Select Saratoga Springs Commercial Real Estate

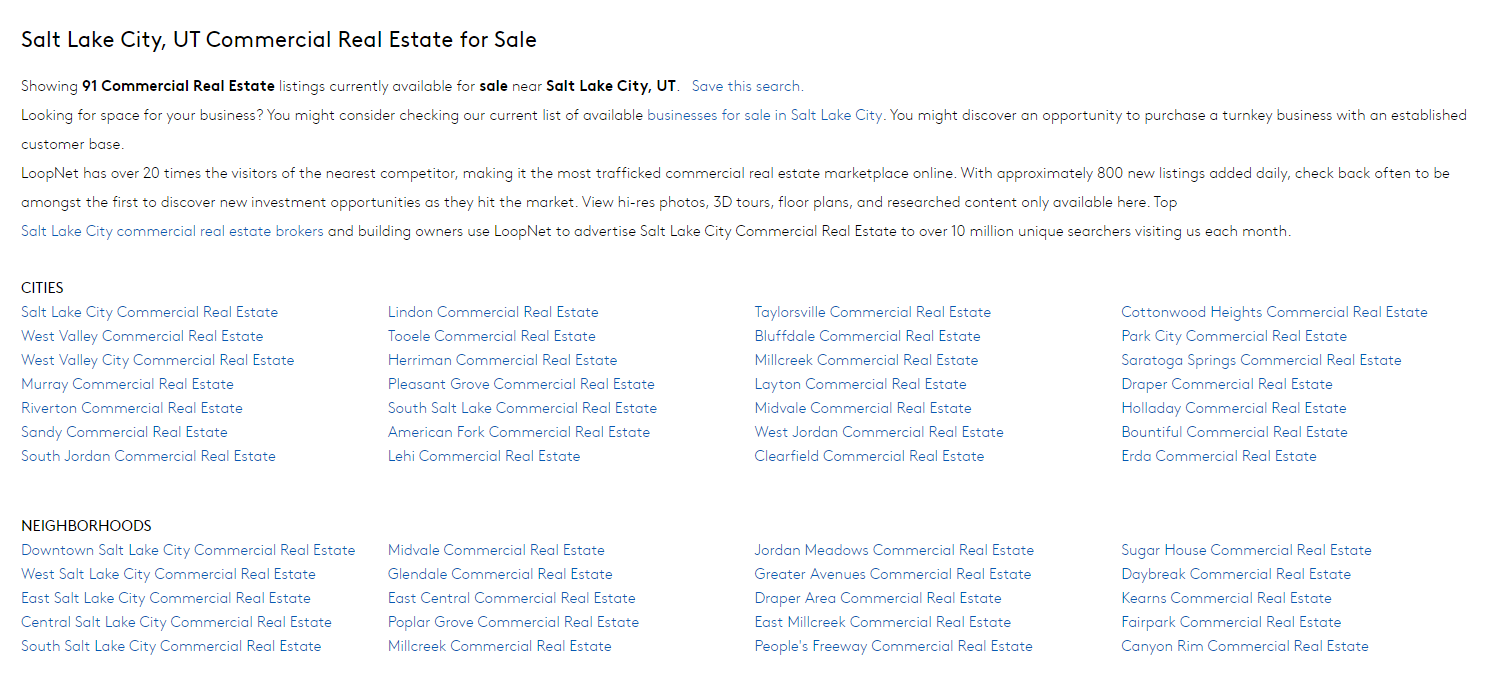pos(1261,360)
